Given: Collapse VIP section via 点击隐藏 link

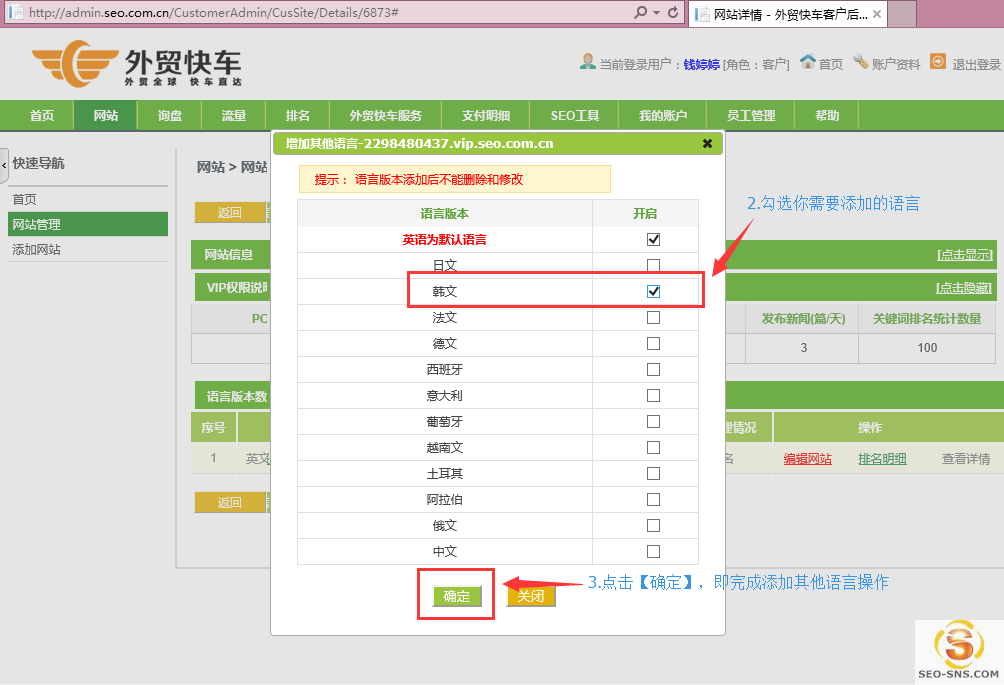Looking at the screenshot, I should tap(963, 288).
